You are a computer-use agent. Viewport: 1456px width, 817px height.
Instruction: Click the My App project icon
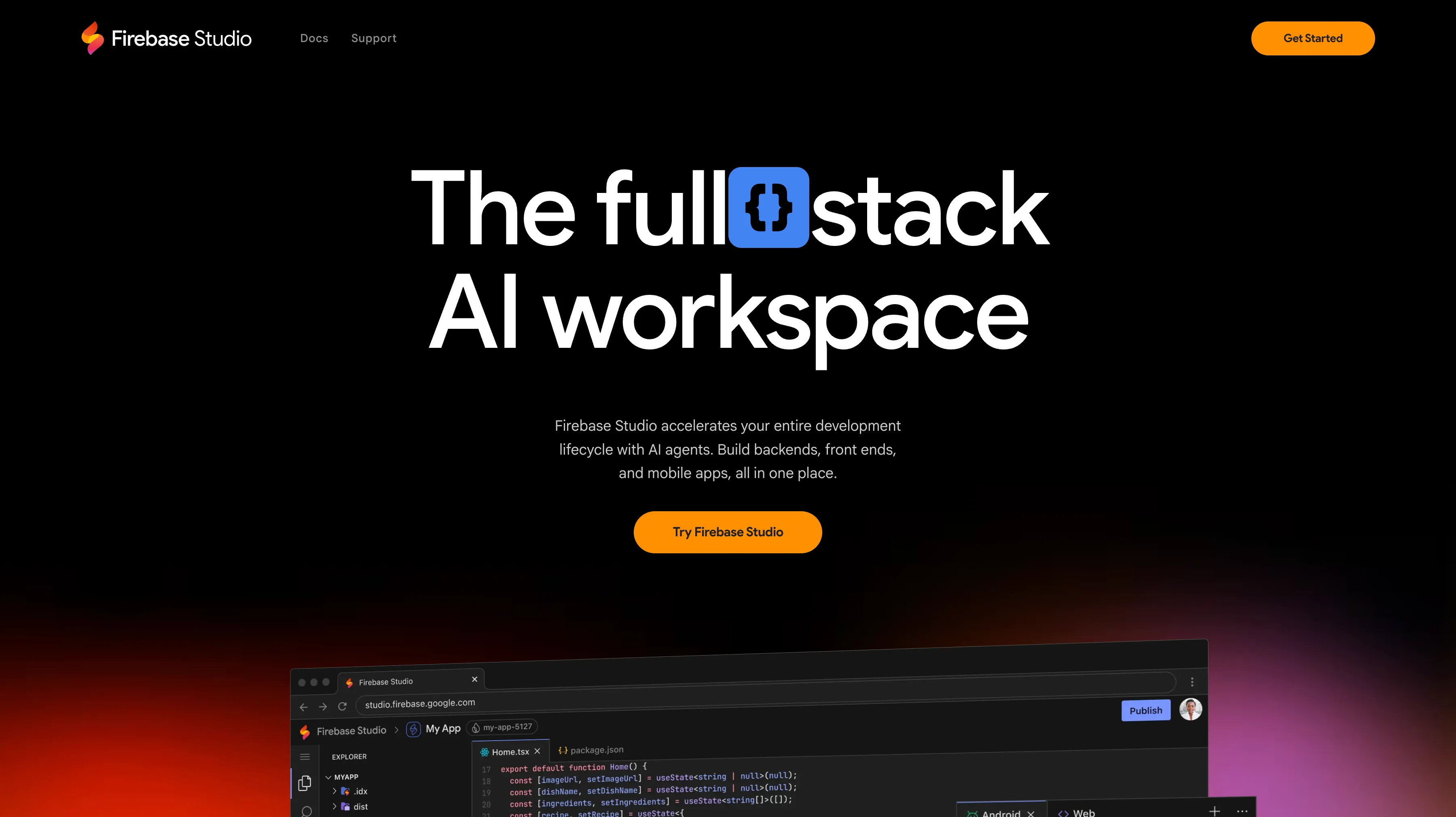point(413,729)
